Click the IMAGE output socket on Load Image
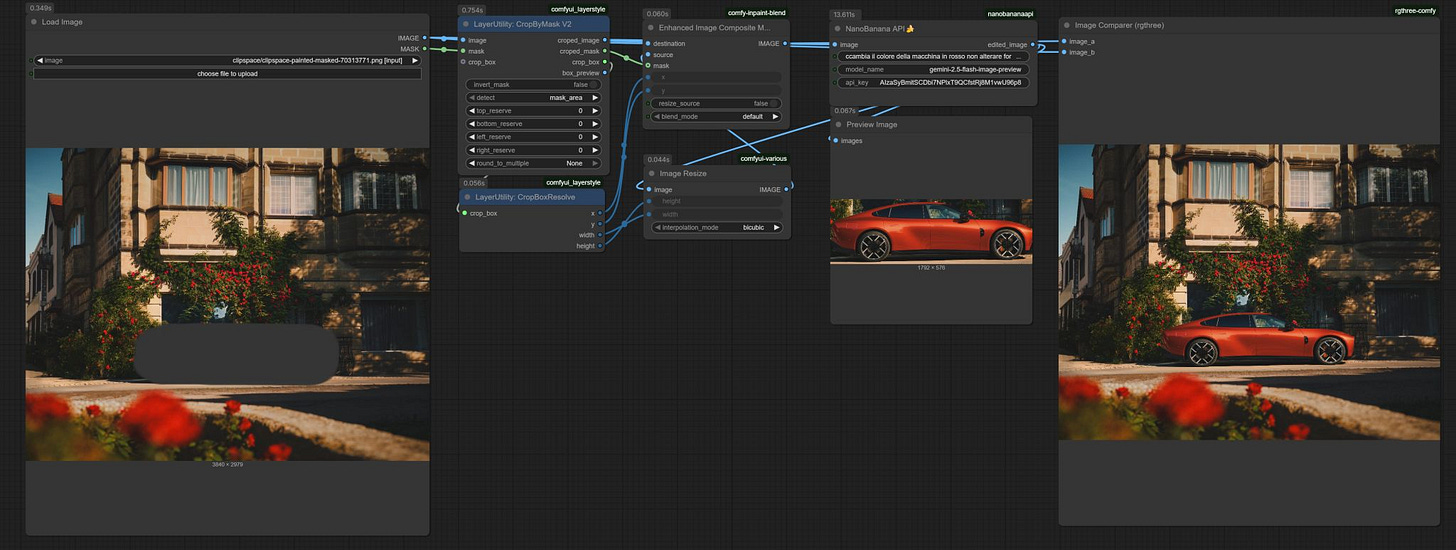The image size is (1456, 550). pos(425,38)
